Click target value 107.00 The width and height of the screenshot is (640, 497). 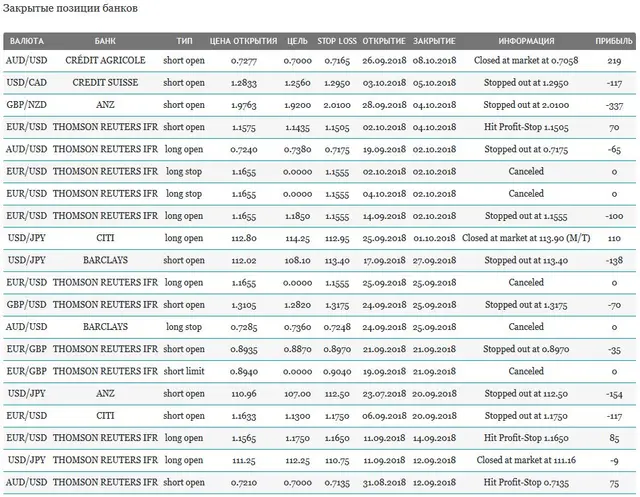(x=297, y=394)
